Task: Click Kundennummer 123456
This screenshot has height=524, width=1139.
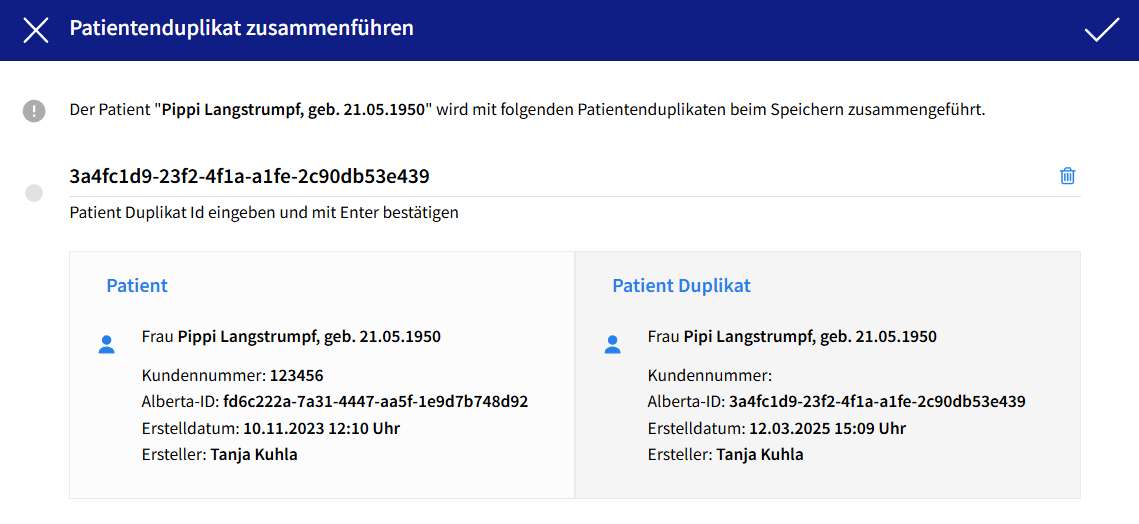Action: [x=232, y=376]
